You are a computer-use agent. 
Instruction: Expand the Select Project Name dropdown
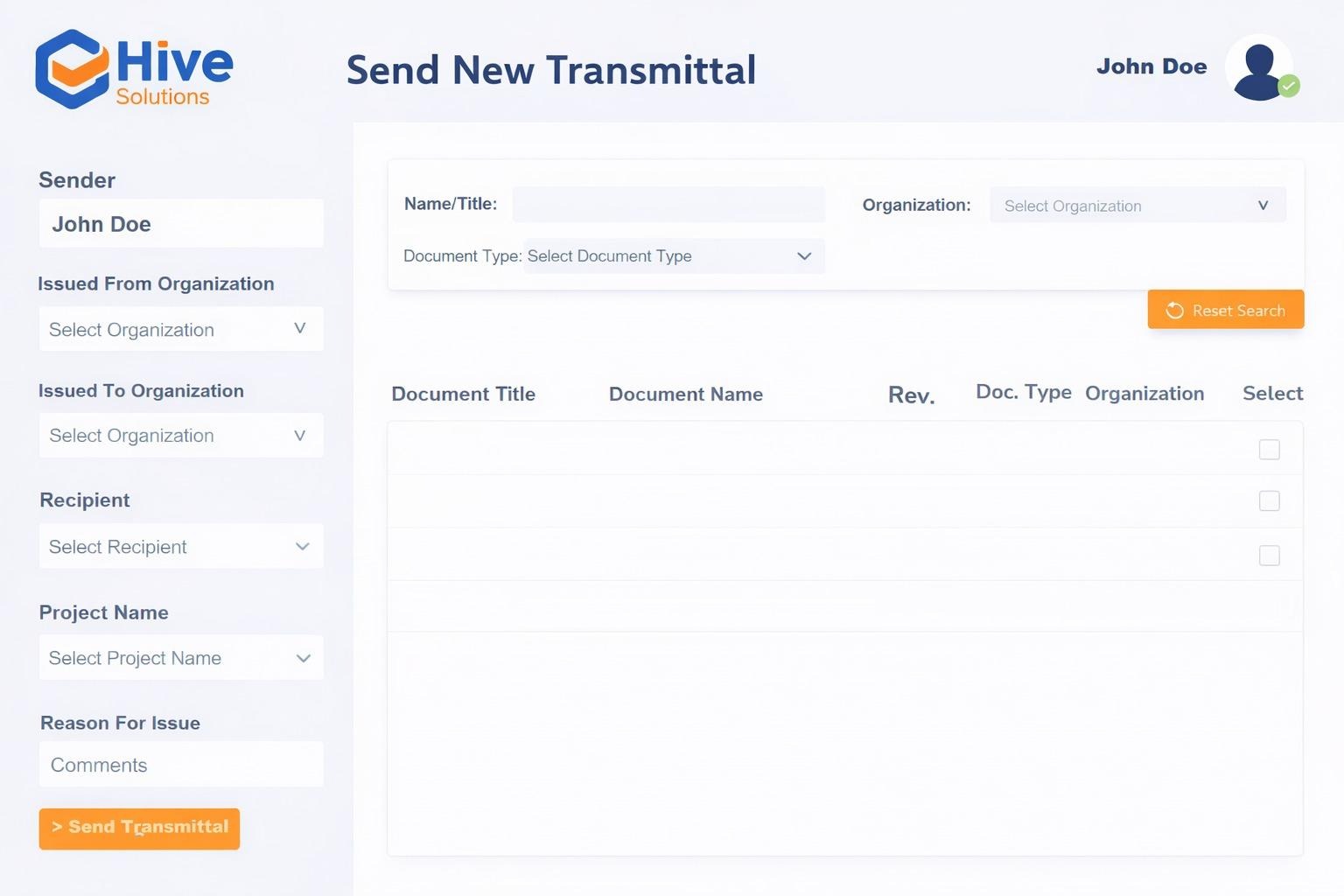[181, 658]
